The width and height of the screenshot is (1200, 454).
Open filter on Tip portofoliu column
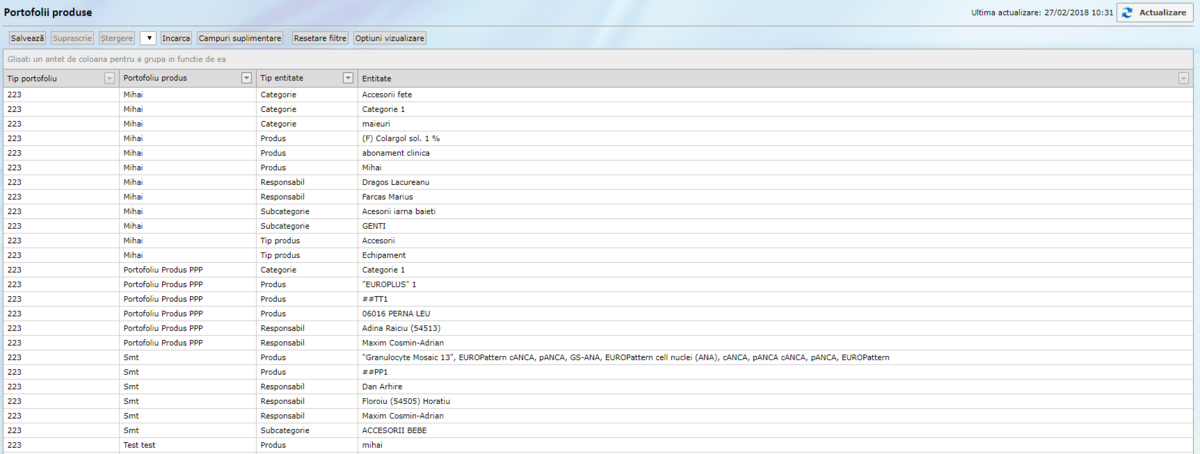coord(110,78)
